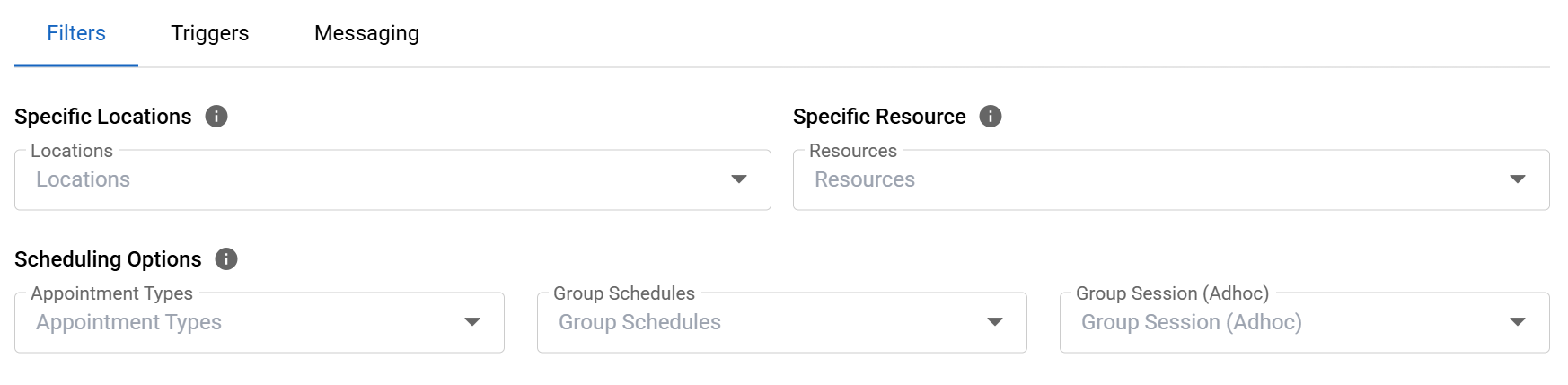Viewport: 1568px width, 385px height.
Task: Expand the Resources dropdown arrow
Action: point(1518,179)
